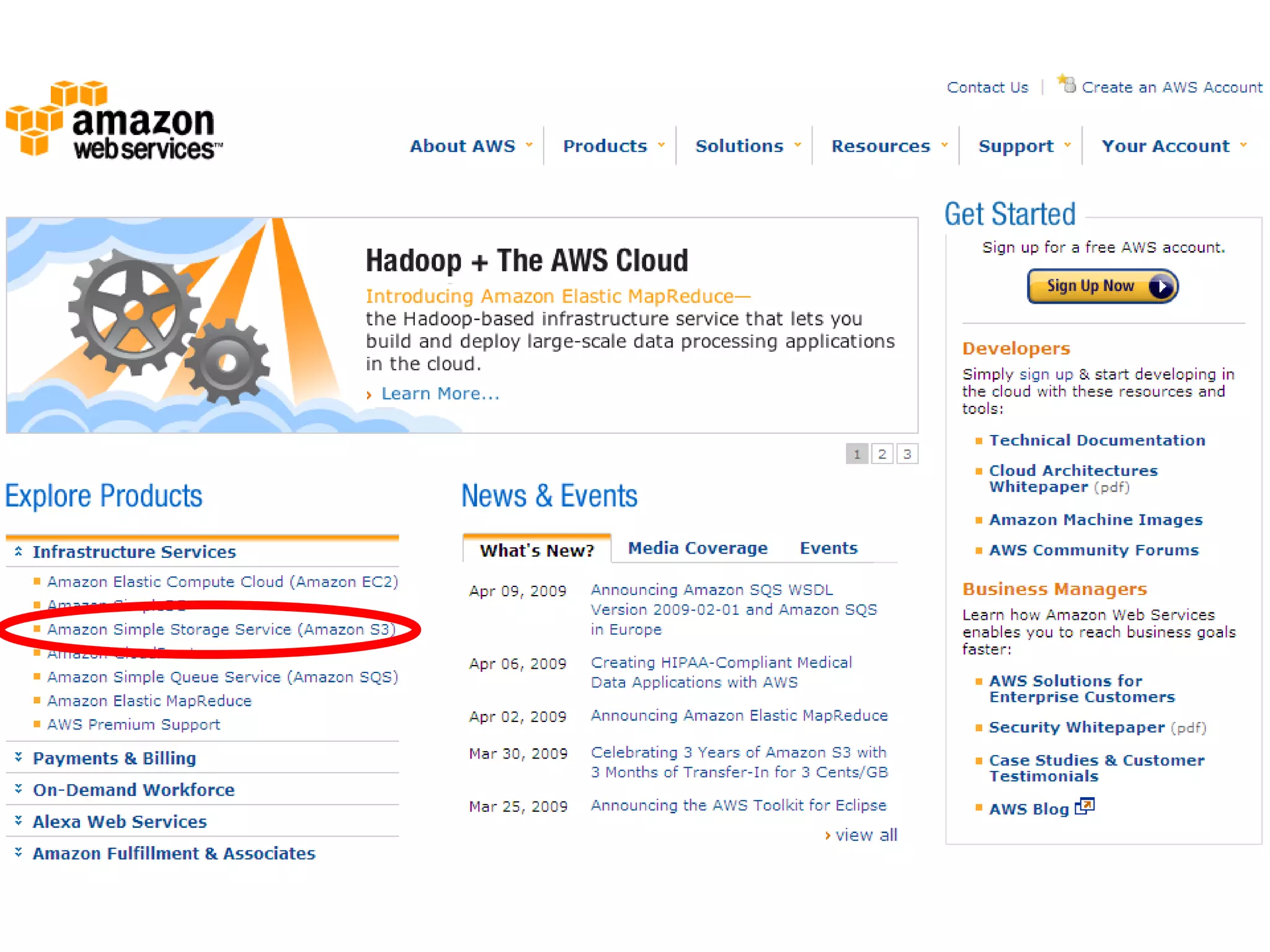Open Amazon Machine Images link
The image size is (1270, 952).
(1096, 519)
